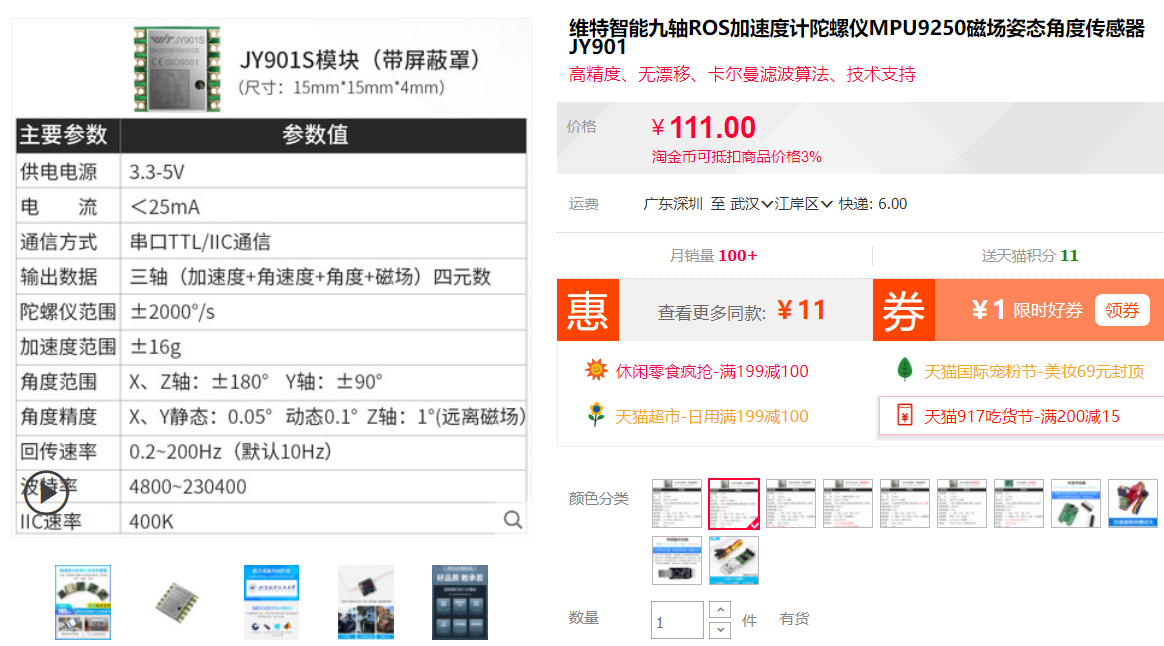View first gallery thumbnail with multiple modules

83,602
